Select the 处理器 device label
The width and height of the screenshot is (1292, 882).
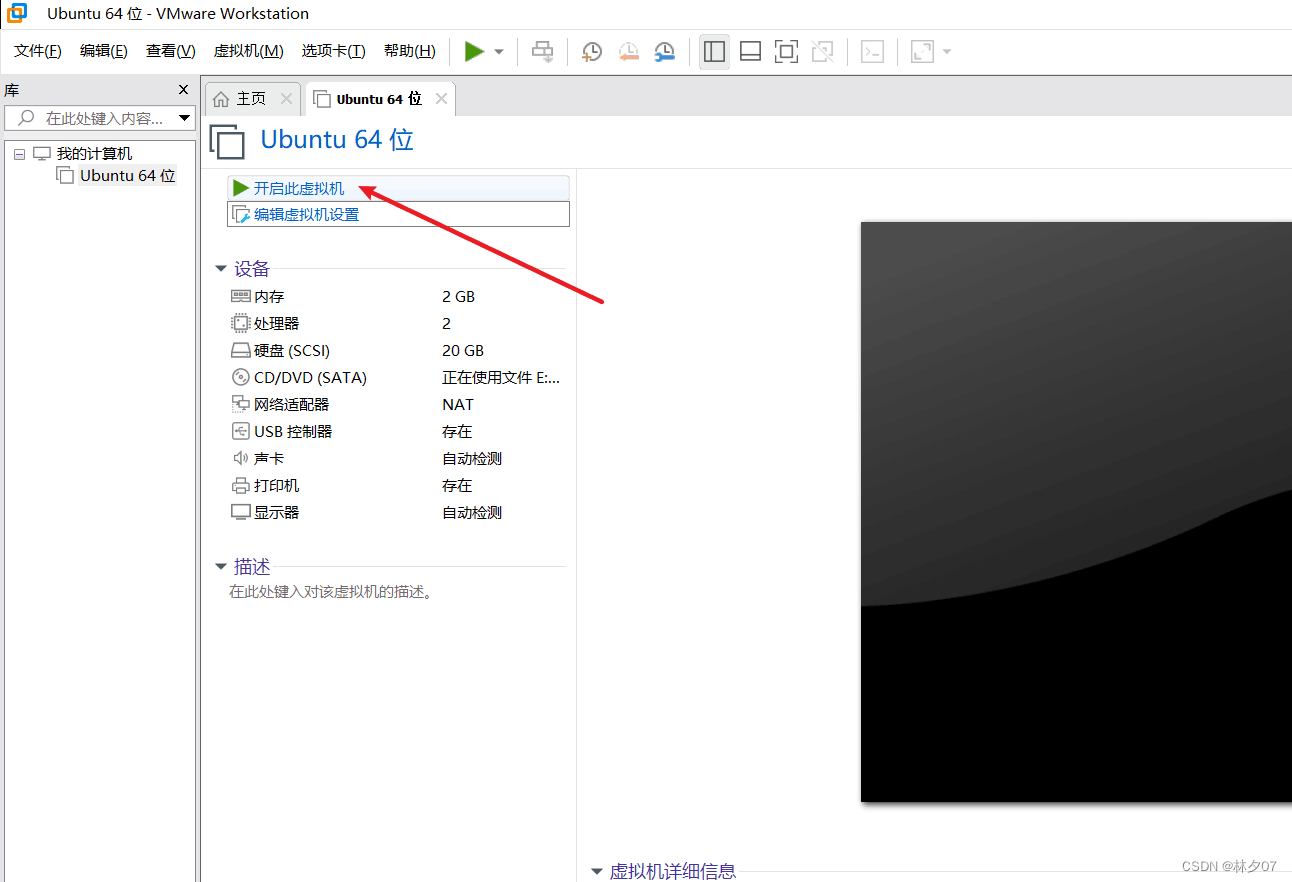pyautogui.click(x=277, y=324)
